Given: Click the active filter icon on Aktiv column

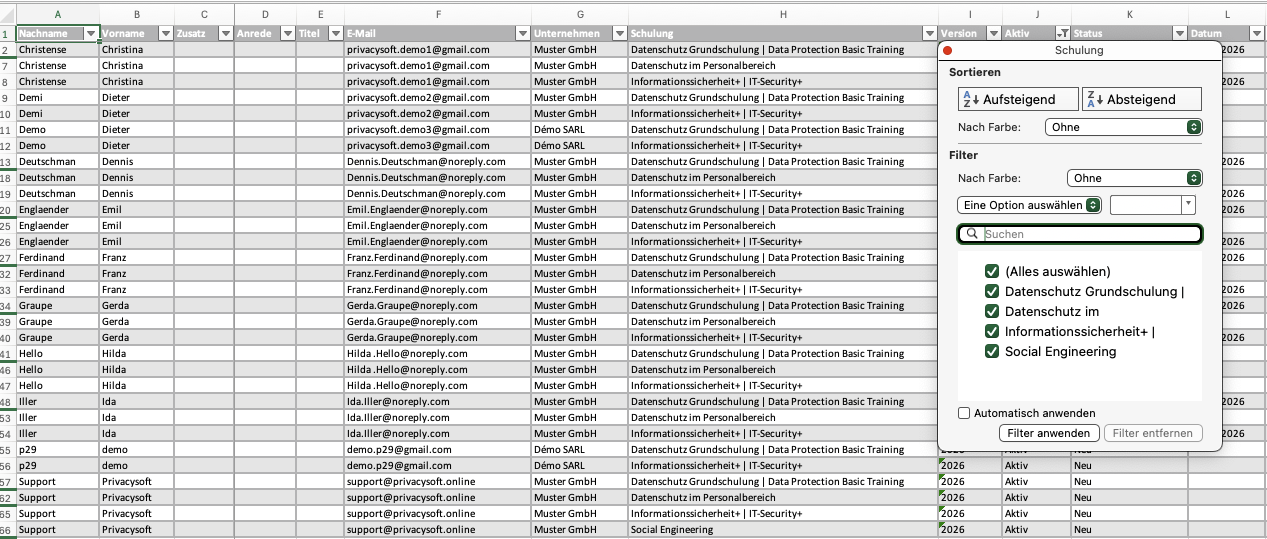Looking at the screenshot, I should coord(1062,34).
